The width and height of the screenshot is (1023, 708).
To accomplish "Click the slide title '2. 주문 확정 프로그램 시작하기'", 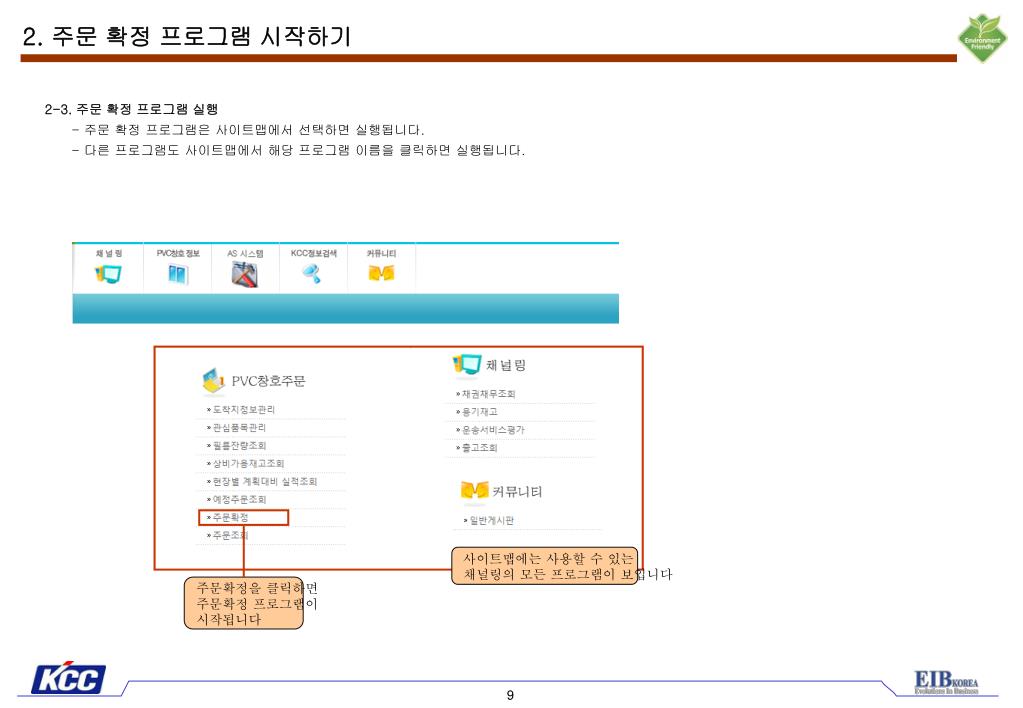I will tap(187, 36).
